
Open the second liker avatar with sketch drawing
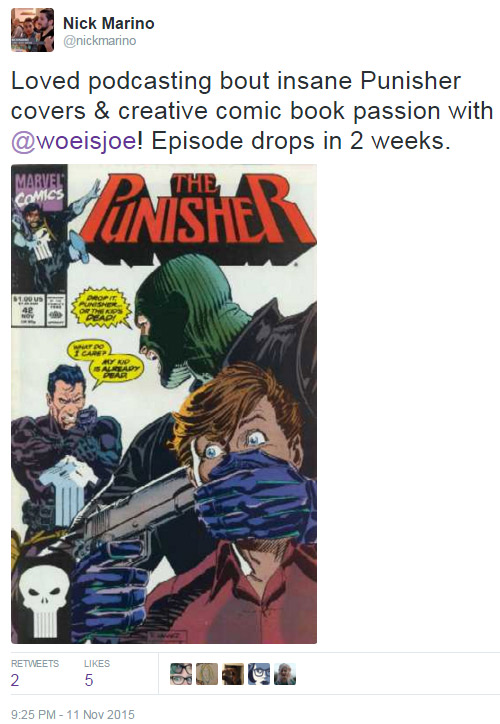207,674
